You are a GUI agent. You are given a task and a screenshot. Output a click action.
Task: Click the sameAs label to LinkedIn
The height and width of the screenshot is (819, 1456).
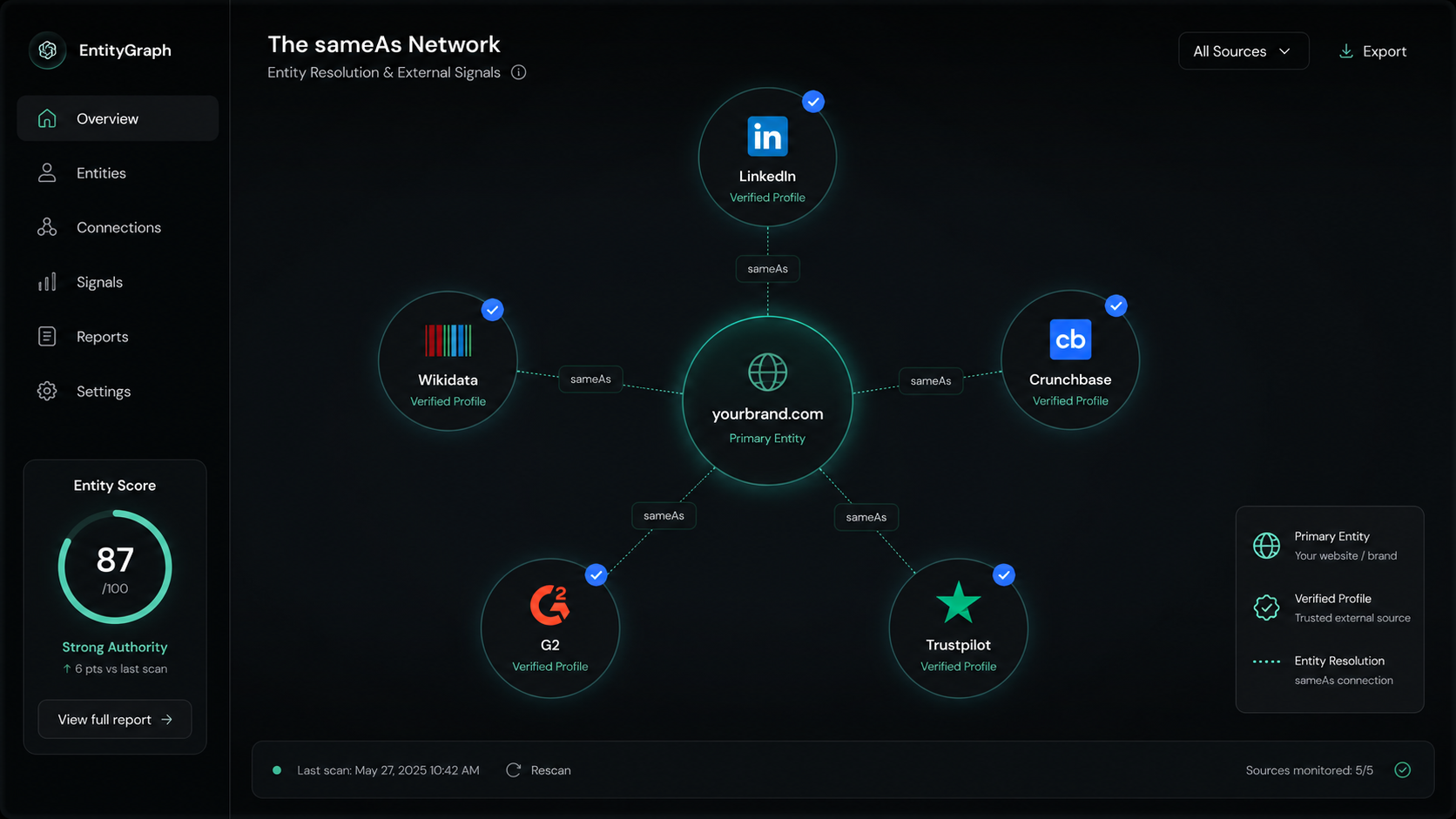tap(767, 269)
